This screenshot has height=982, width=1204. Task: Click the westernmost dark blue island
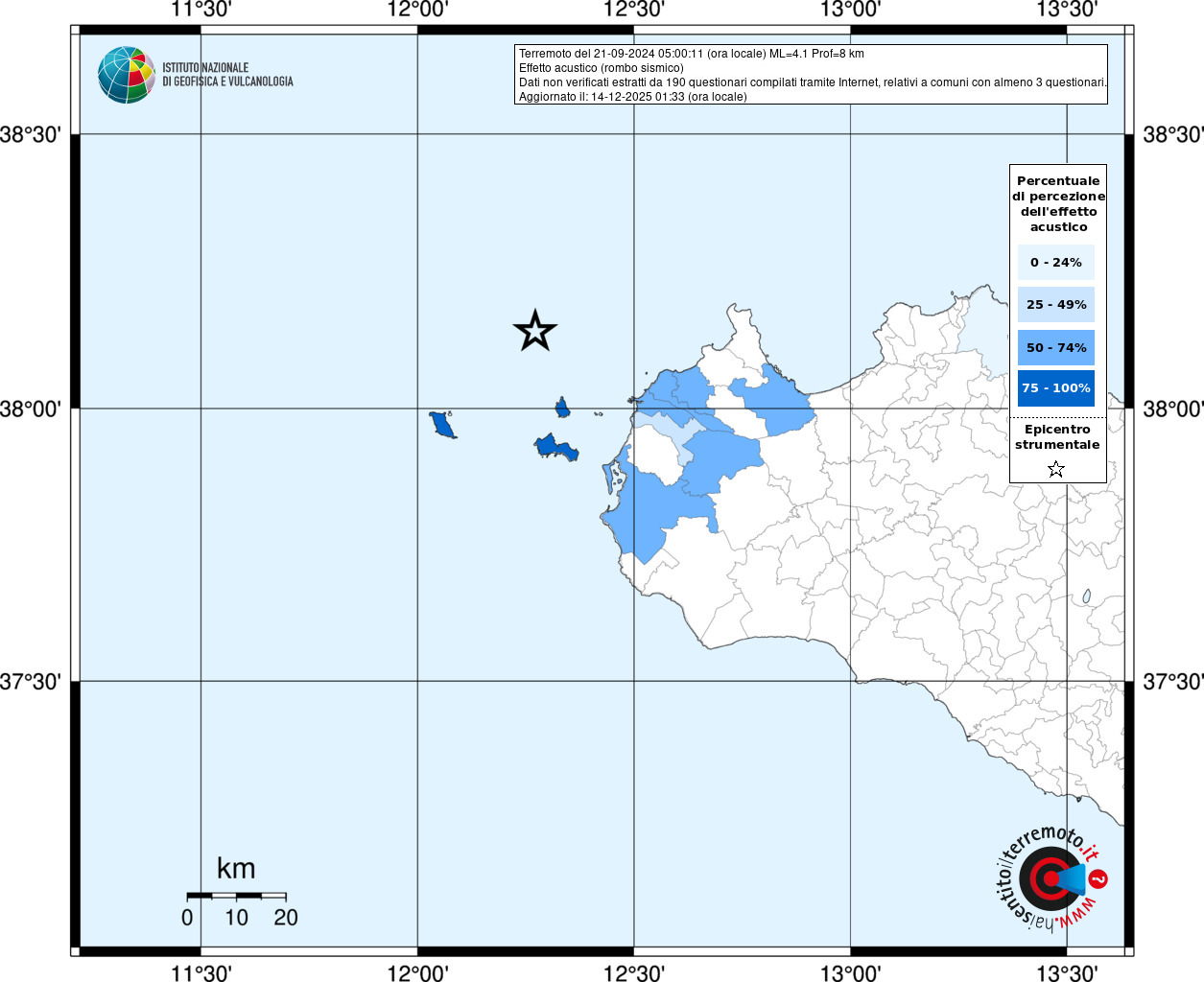[x=442, y=424]
